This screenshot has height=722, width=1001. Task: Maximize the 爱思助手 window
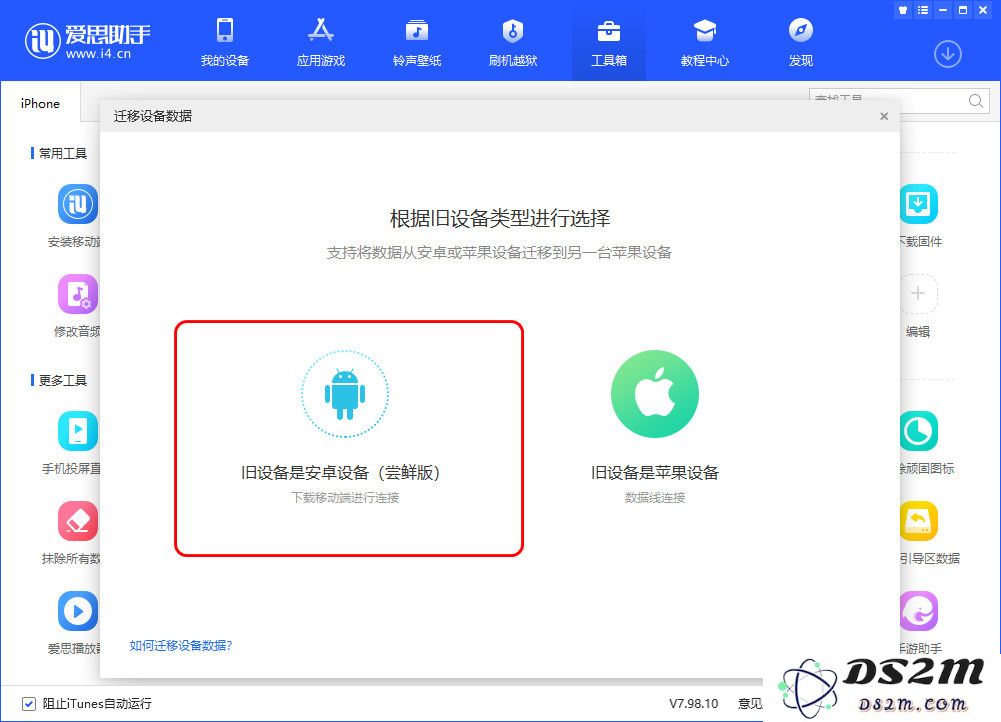tap(963, 10)
